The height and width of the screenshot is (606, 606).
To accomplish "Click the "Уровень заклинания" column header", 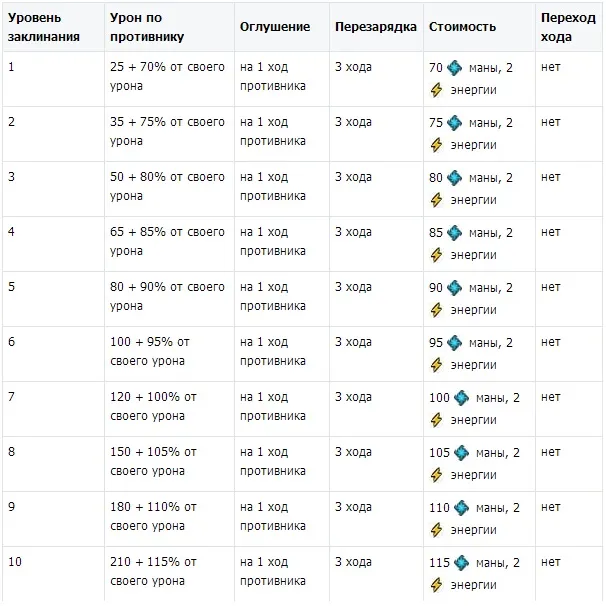I will tap(38, 28).
